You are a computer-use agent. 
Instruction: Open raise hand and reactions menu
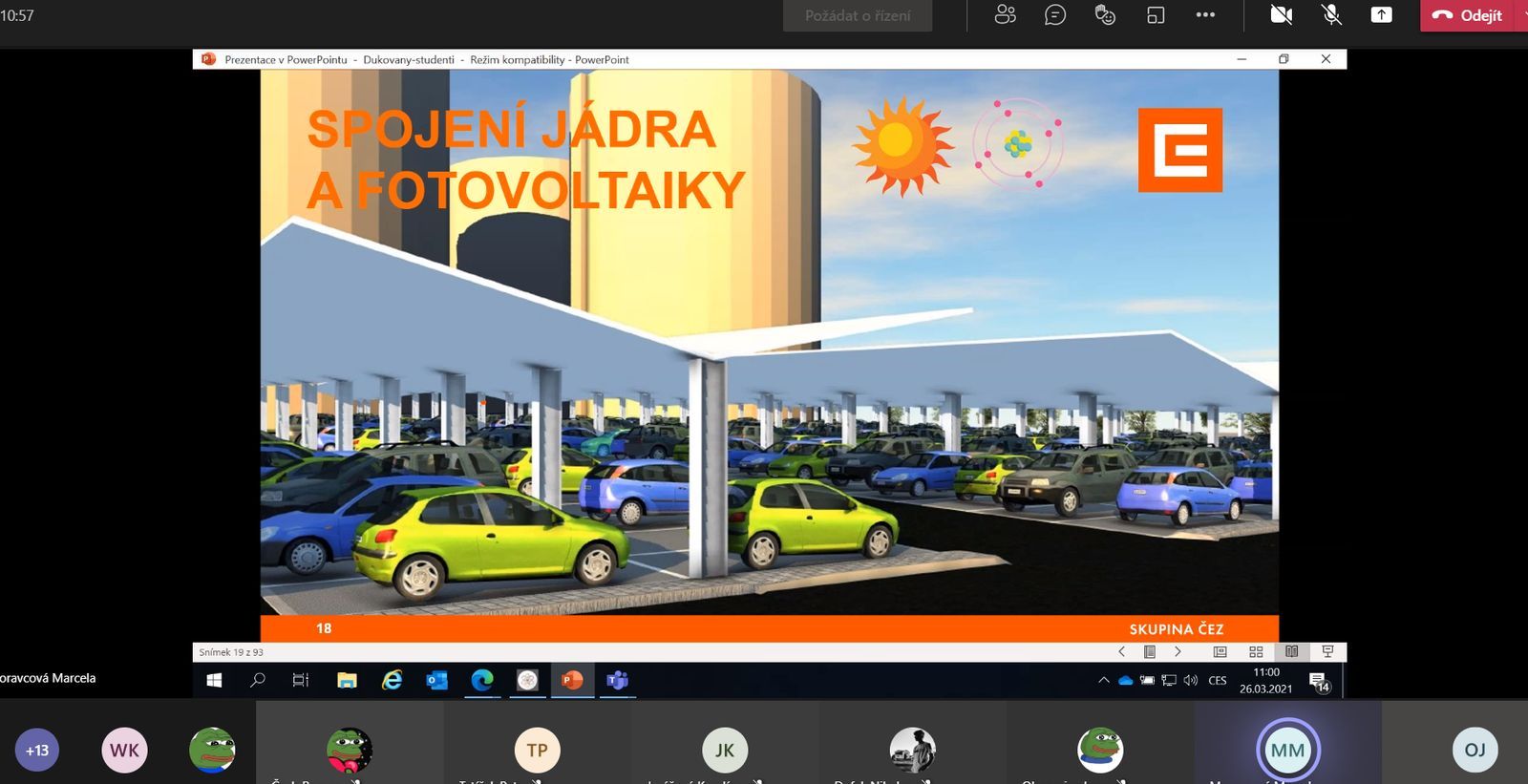pos(1105,15)
